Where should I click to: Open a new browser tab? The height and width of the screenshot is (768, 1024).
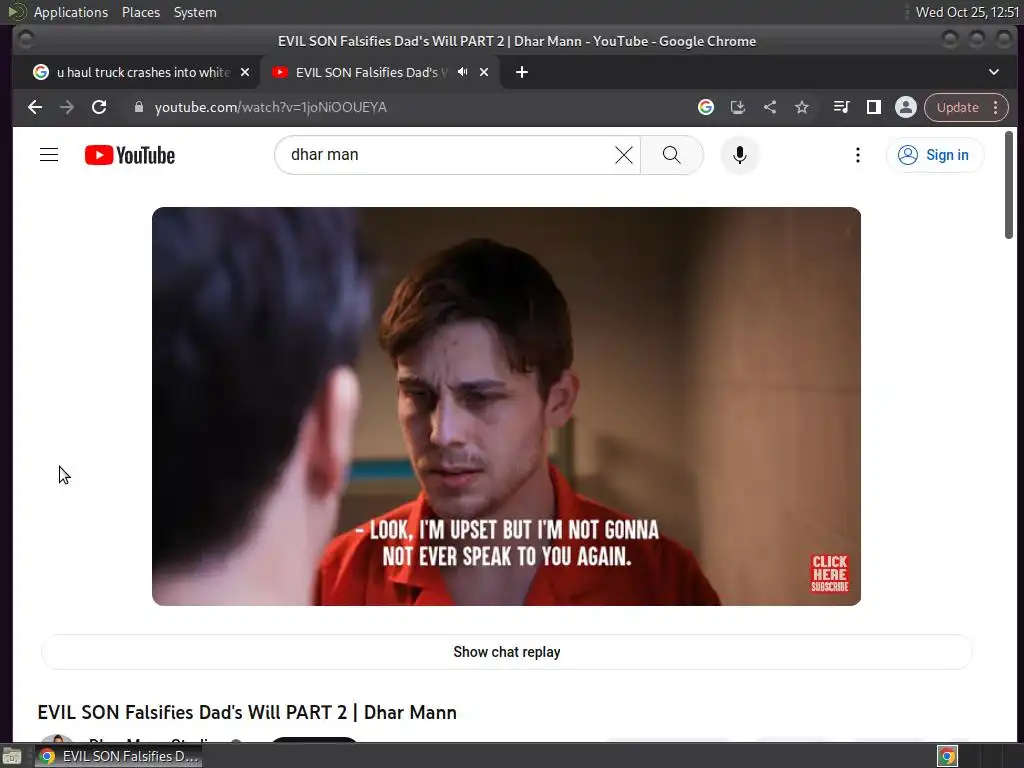[x=521, y=72]
